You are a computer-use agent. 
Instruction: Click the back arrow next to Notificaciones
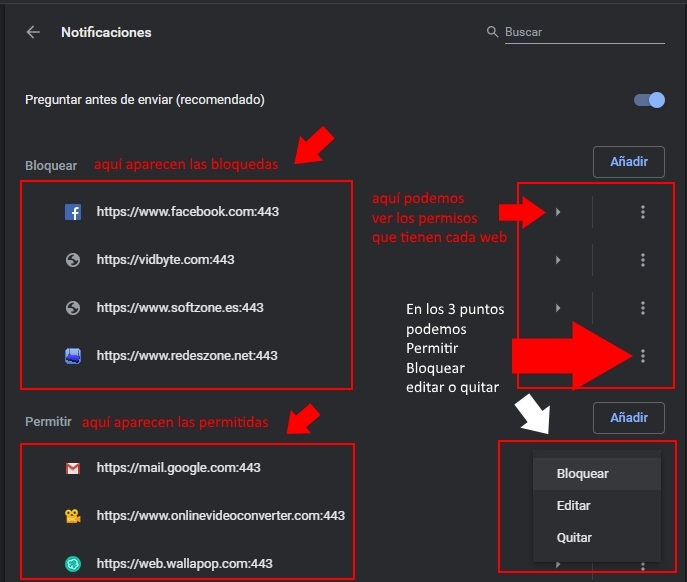click(33, 32)
